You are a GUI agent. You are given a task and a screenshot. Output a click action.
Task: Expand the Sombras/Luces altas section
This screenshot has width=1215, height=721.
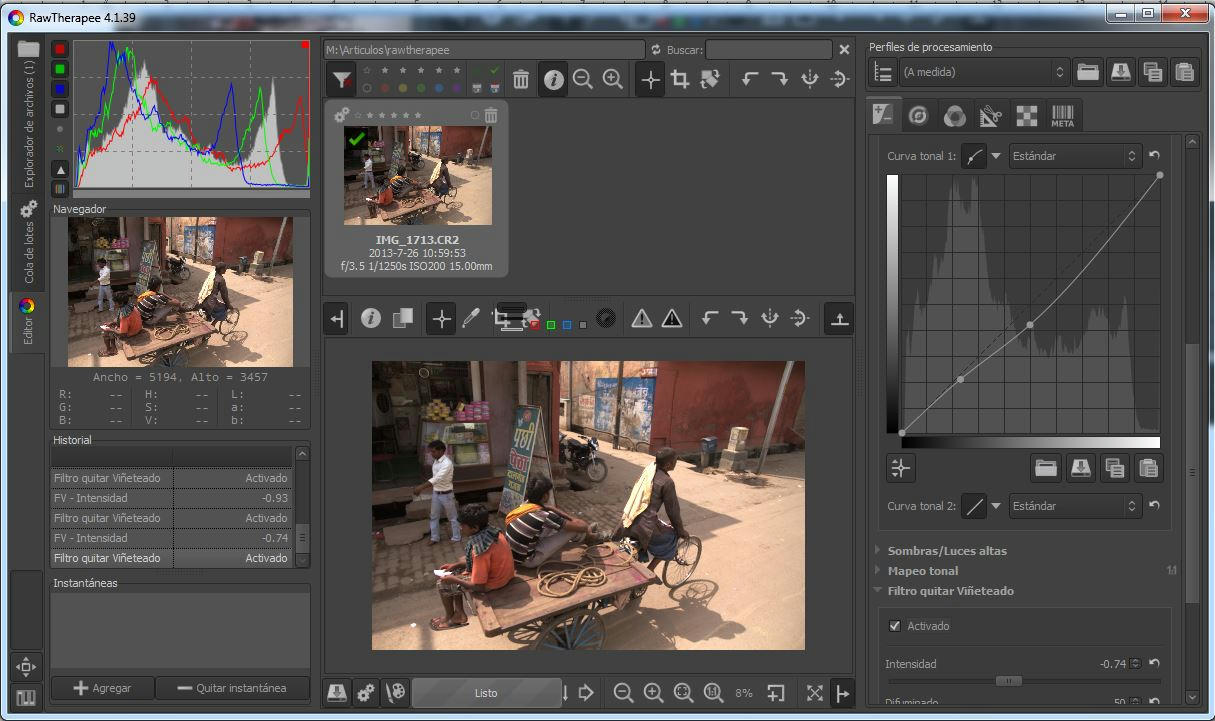pos(946,551)
